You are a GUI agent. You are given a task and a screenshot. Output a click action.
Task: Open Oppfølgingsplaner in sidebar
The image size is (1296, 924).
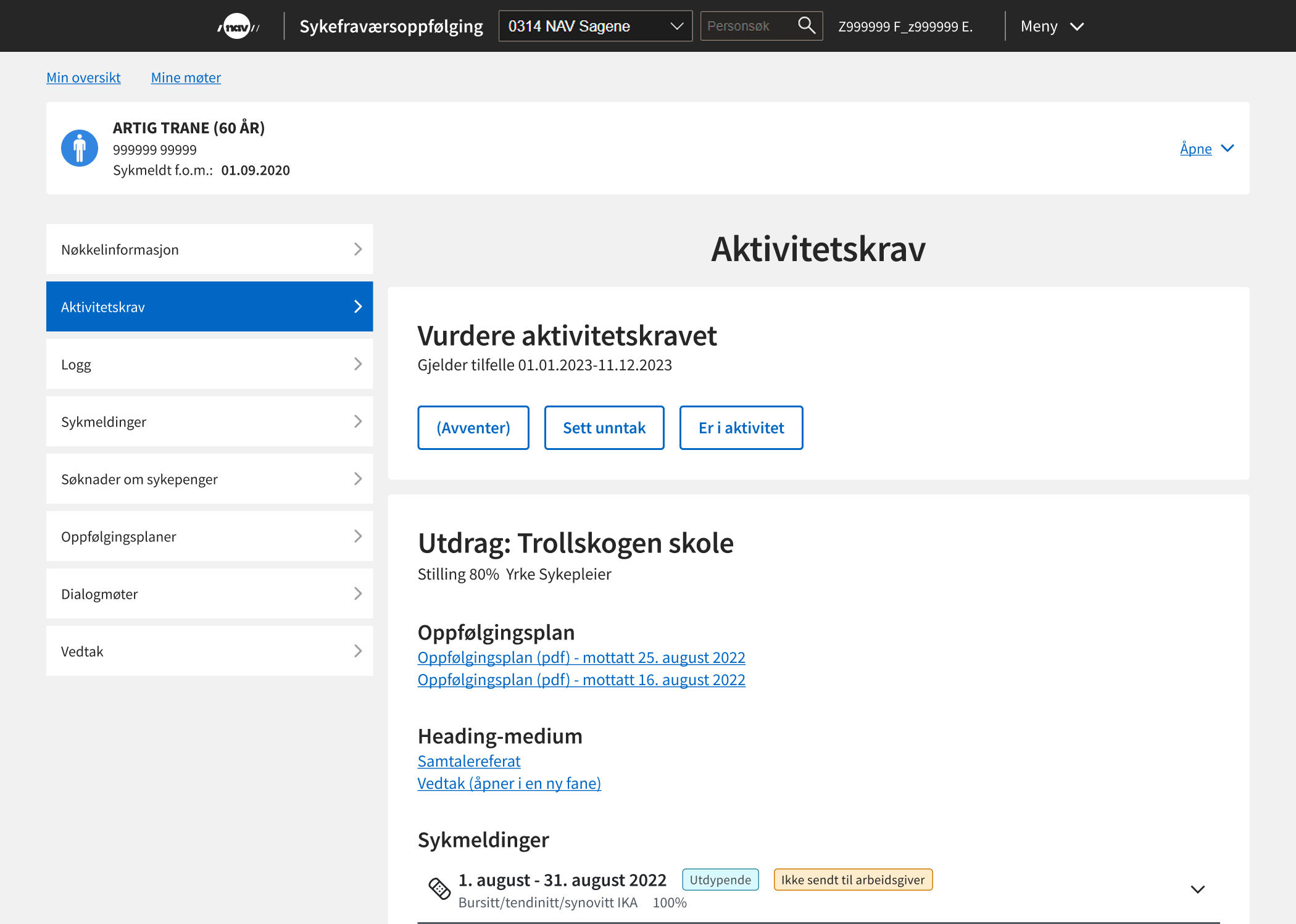pos(210,536)
